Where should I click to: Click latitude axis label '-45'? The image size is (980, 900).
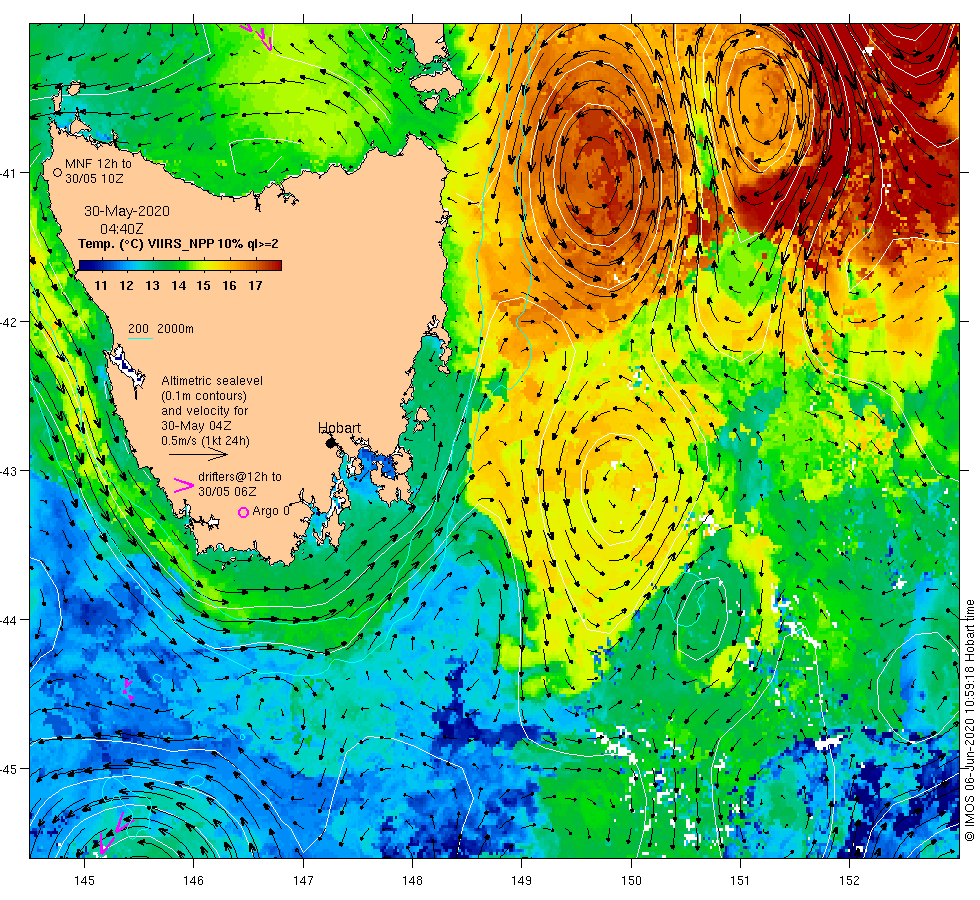pyautogui.click(x=8, y=769)
